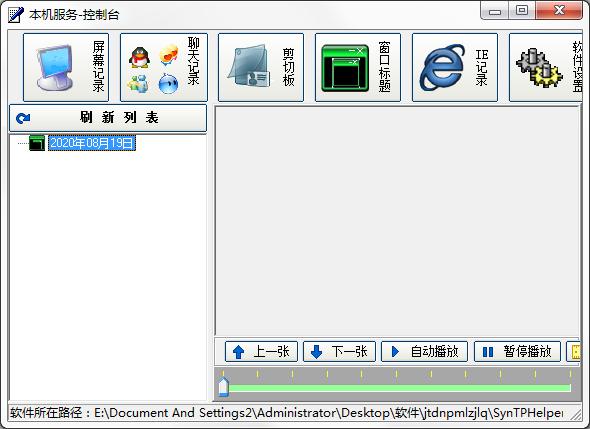Viewport: 590px width, 429px height.
Task: Go to next image with 下一张
Action: [339, 351]
